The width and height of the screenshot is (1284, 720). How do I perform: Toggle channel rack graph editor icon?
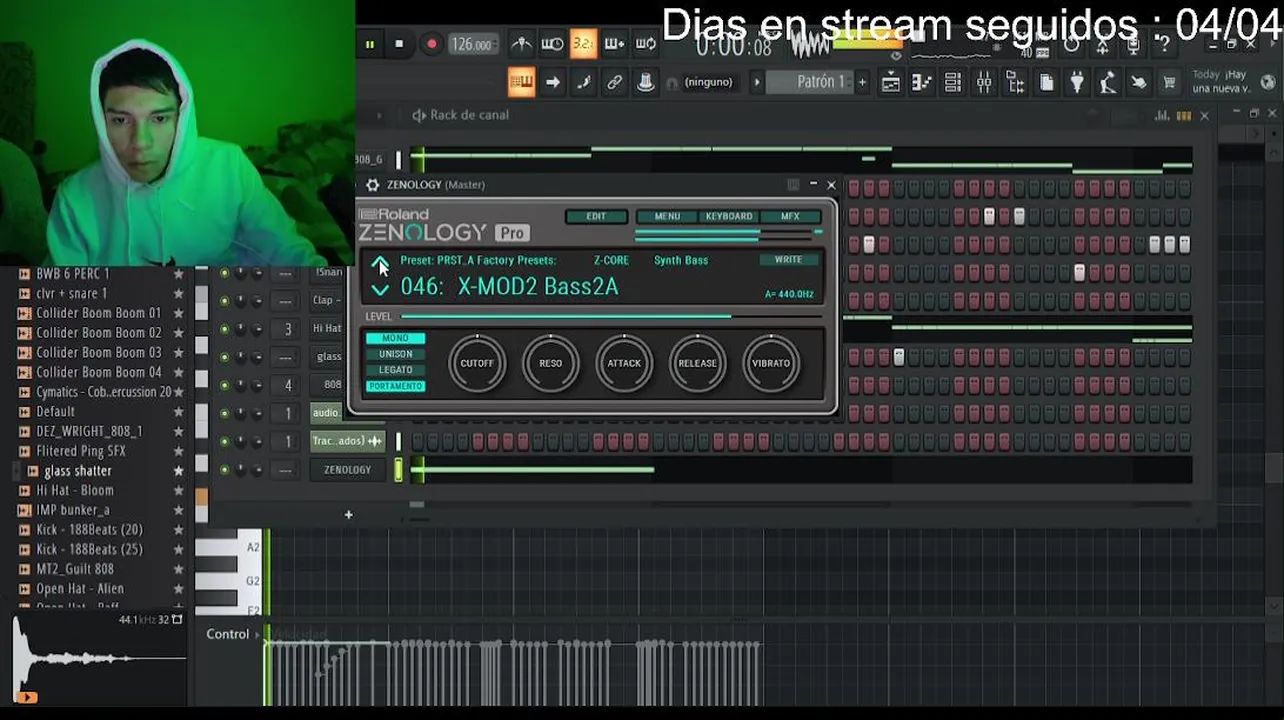tap(1162, 116)
